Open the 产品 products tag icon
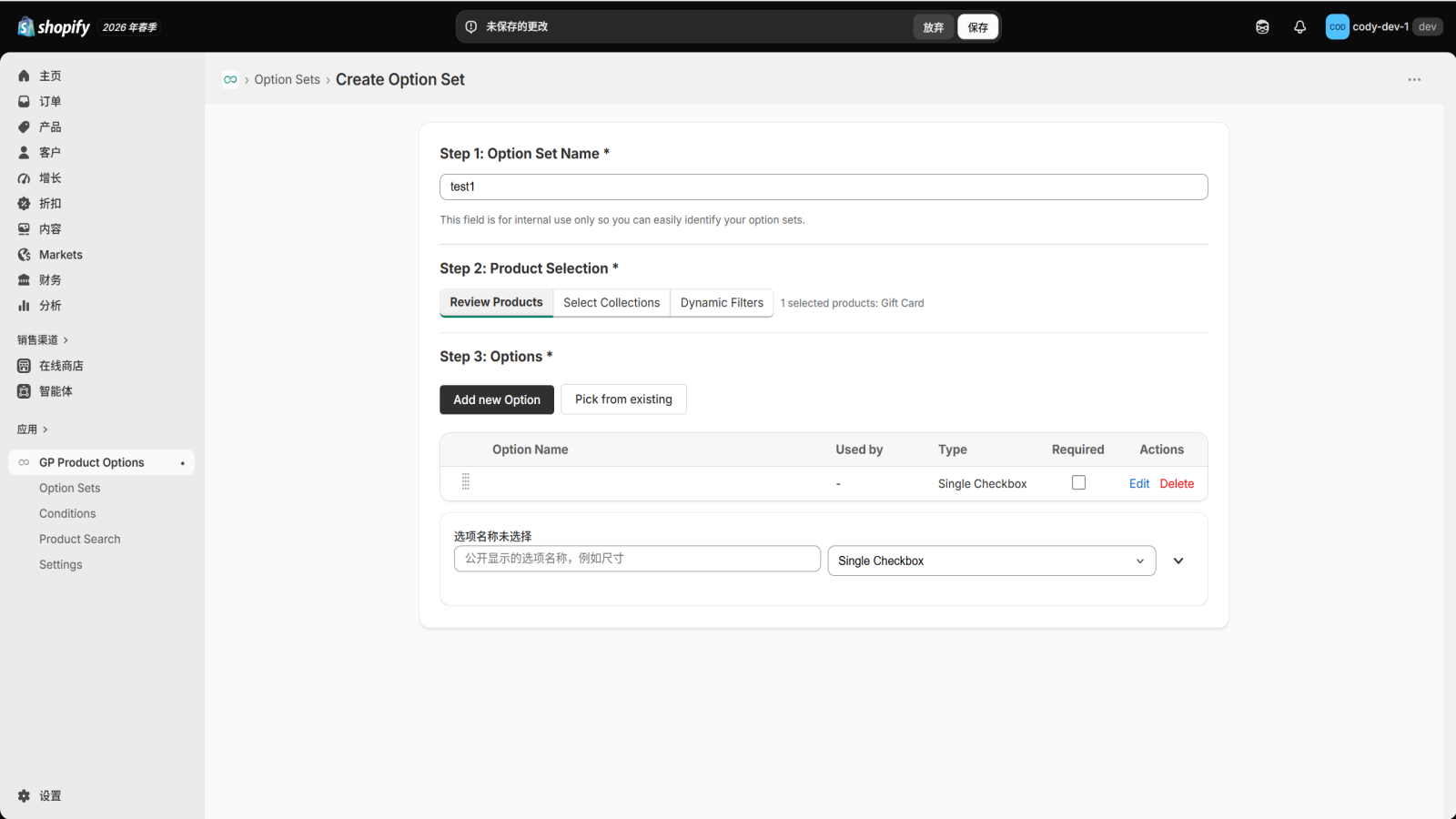 tap(25, 127)
